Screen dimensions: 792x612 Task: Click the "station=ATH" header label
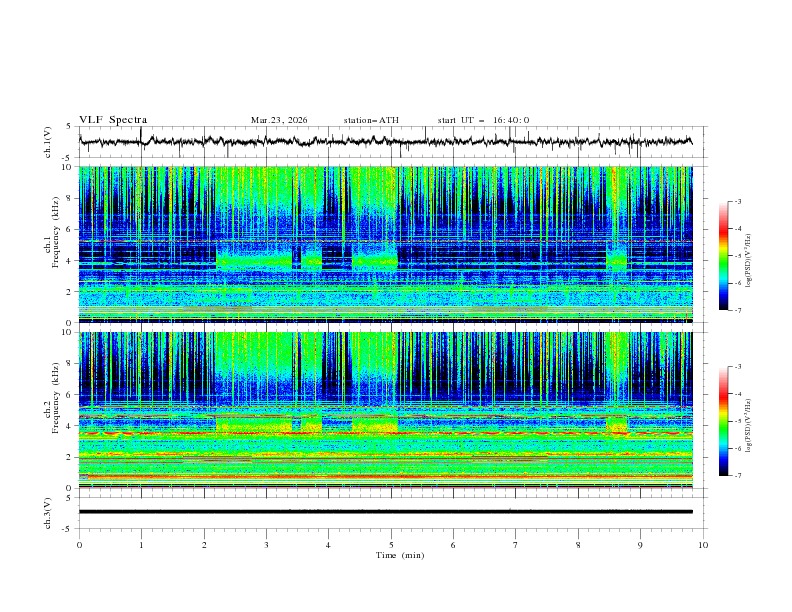tap(371, 120)
